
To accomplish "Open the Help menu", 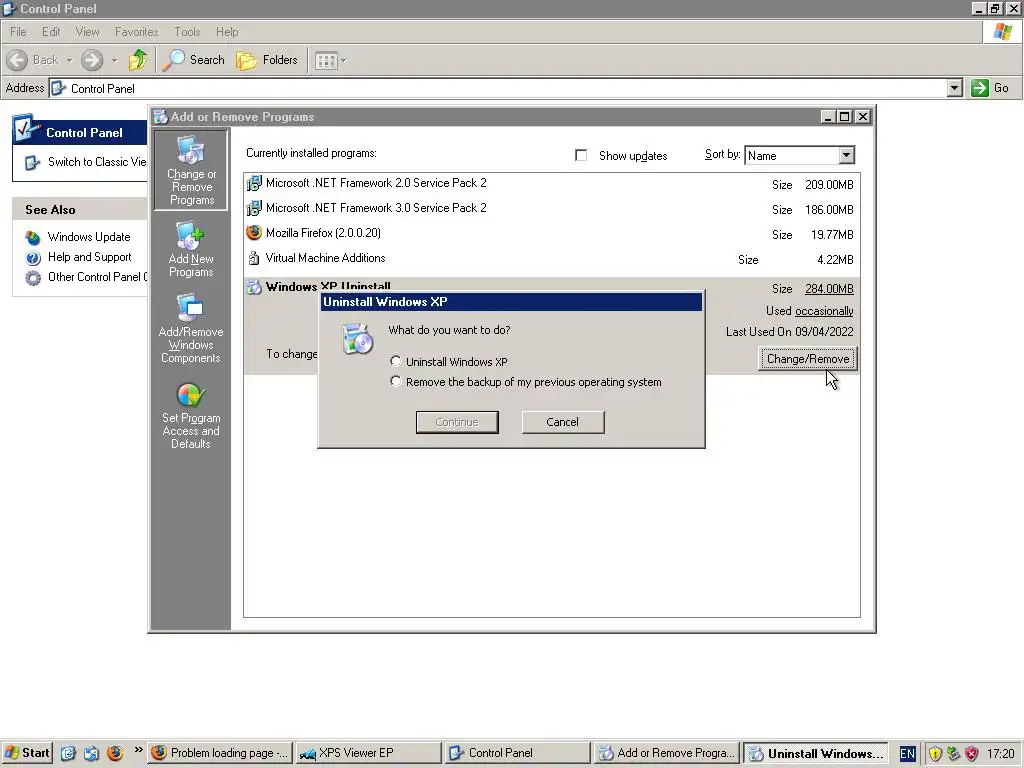I will tap(227, 31).
